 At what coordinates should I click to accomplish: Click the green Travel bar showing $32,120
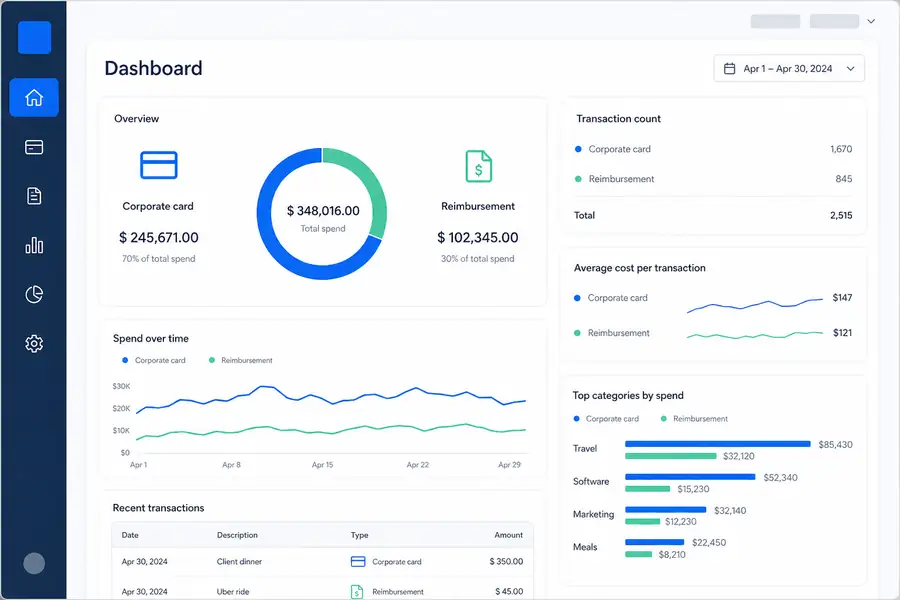[670, 456]
